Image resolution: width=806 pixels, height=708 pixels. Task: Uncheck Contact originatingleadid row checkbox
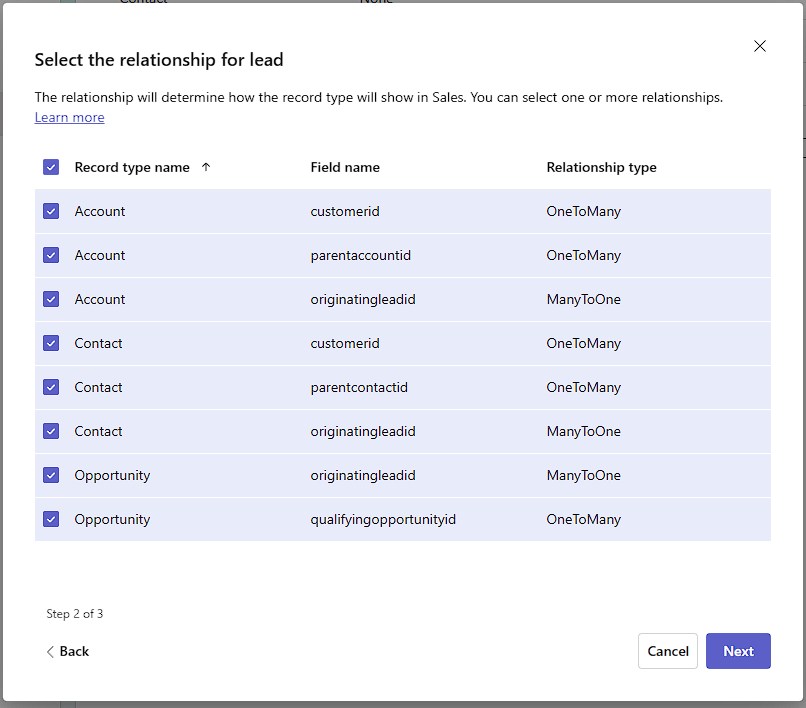coord(51,431)
